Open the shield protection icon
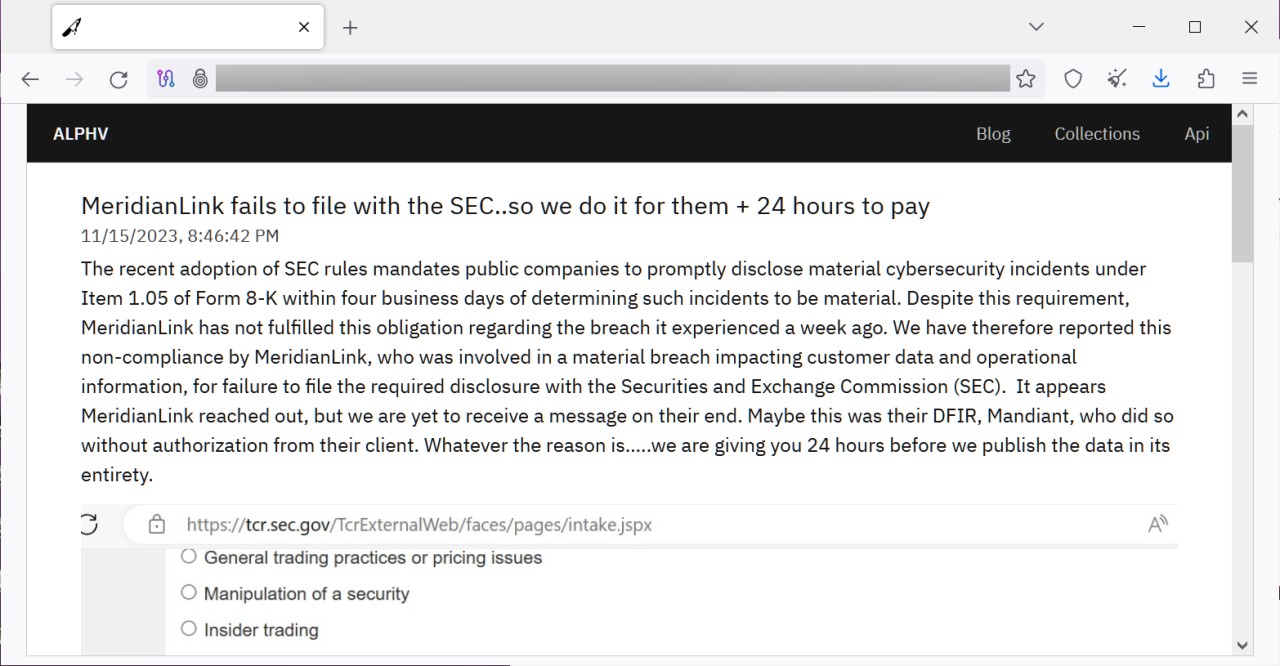Image resolution: width=1280 pixels, height=666 pixels. pos(1073,79)
